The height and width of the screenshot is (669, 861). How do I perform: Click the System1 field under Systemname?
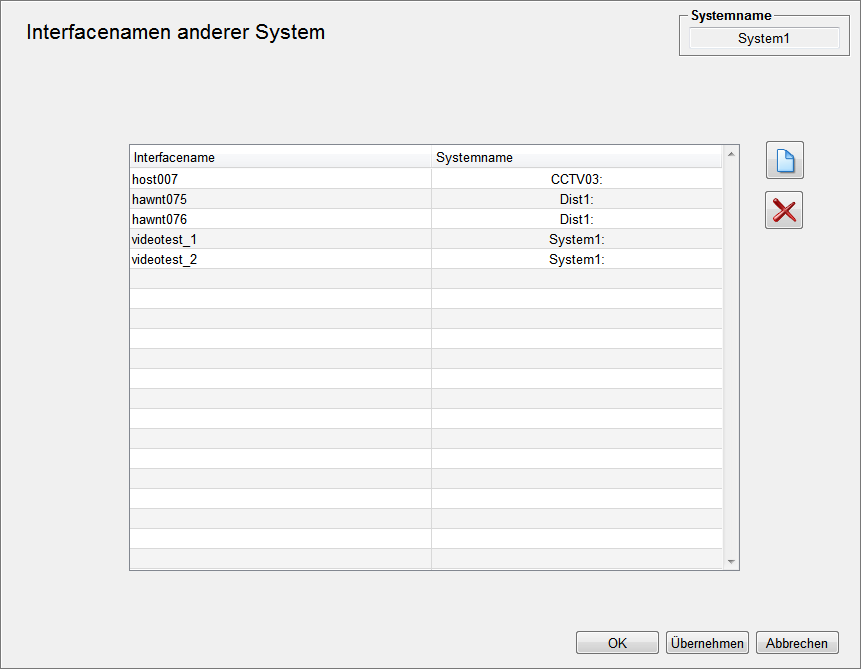(764, 39)
